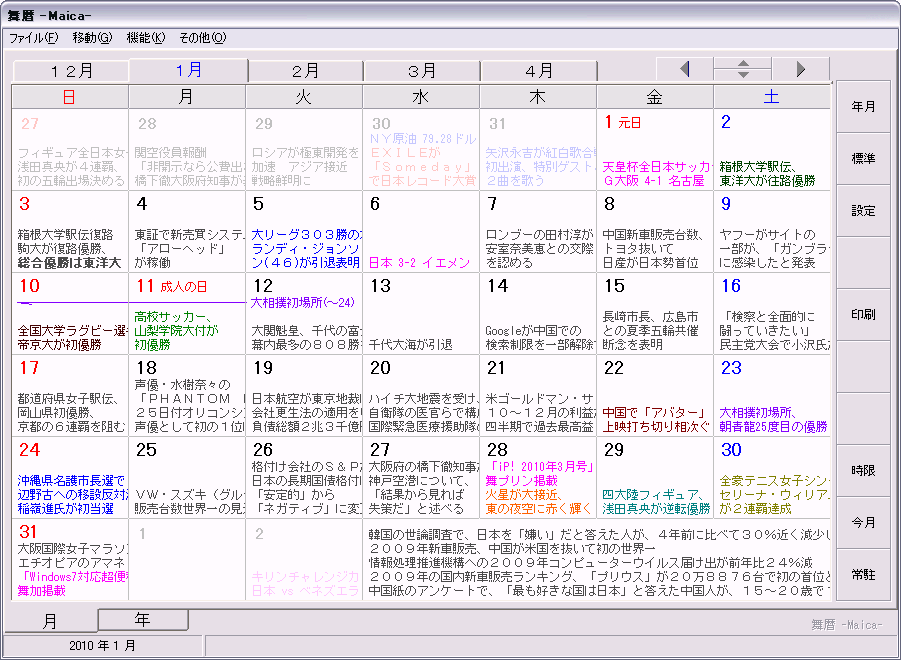Select the January 13 day cell
The height and width of the screenshot is (660, 901).
421,314
